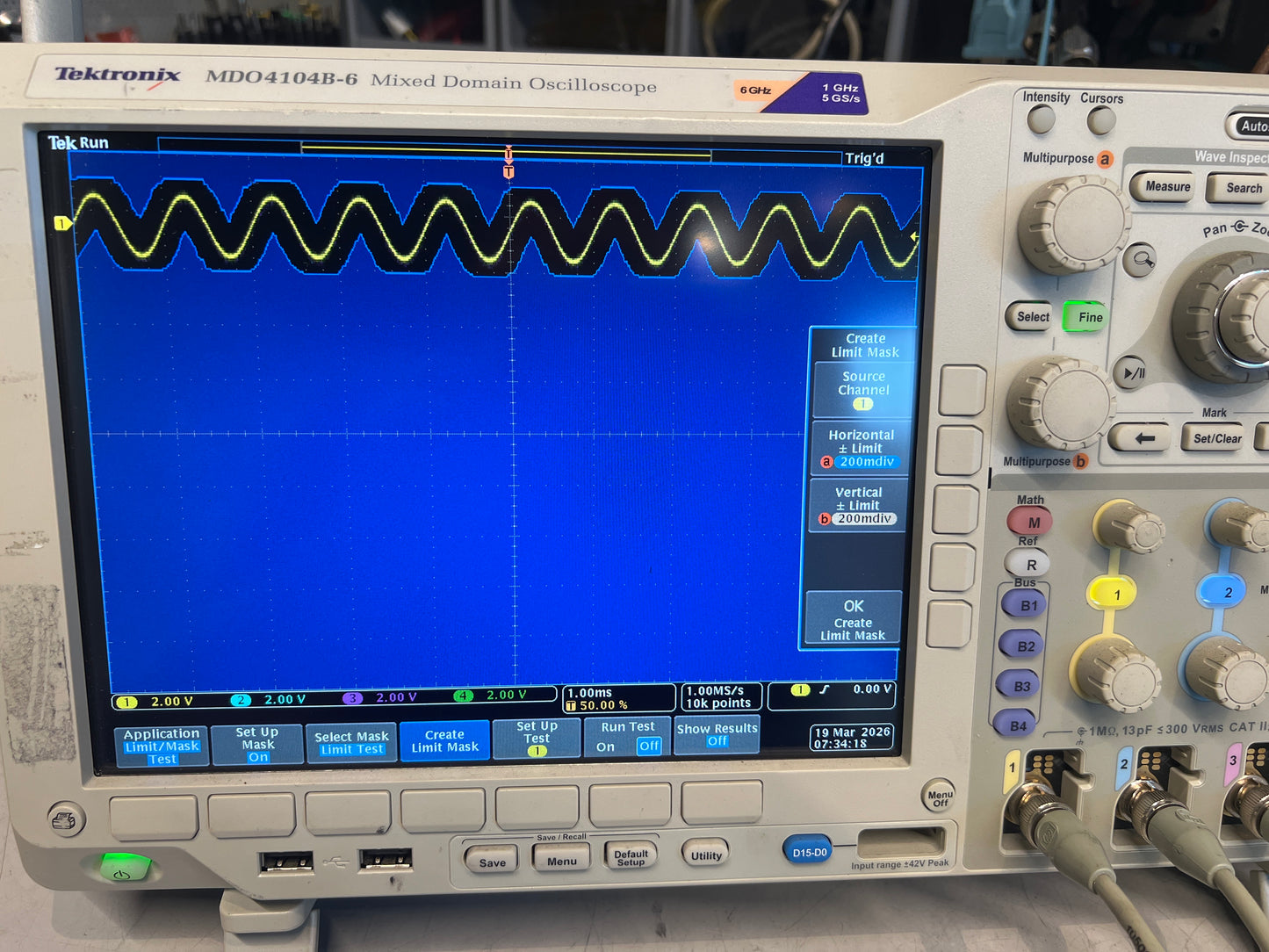Toggle Run Test On/Off
1269x952 pixels.
pos(628,738)
